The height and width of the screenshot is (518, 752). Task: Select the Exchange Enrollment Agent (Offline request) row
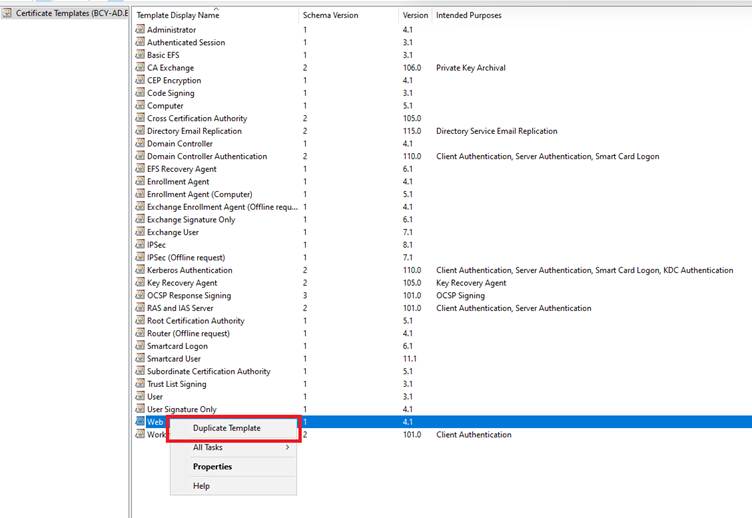[443, 207]
